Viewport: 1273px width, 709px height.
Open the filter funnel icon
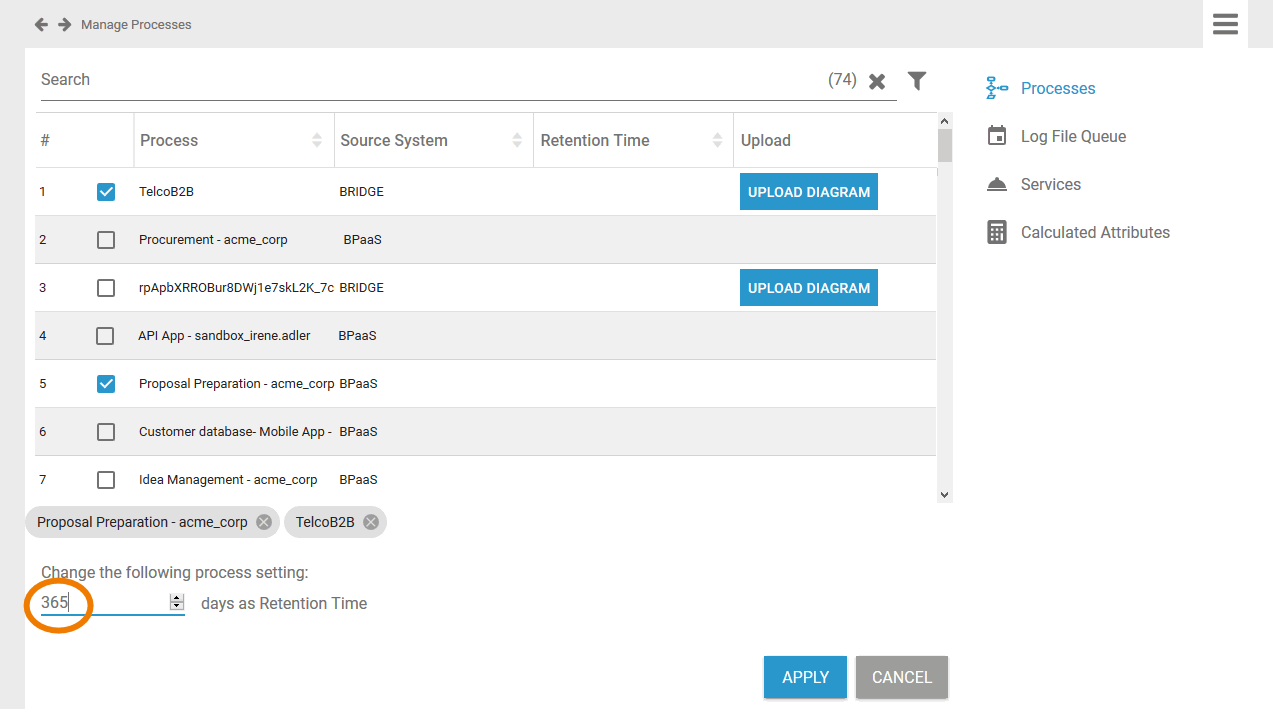[x=916, y=81]
